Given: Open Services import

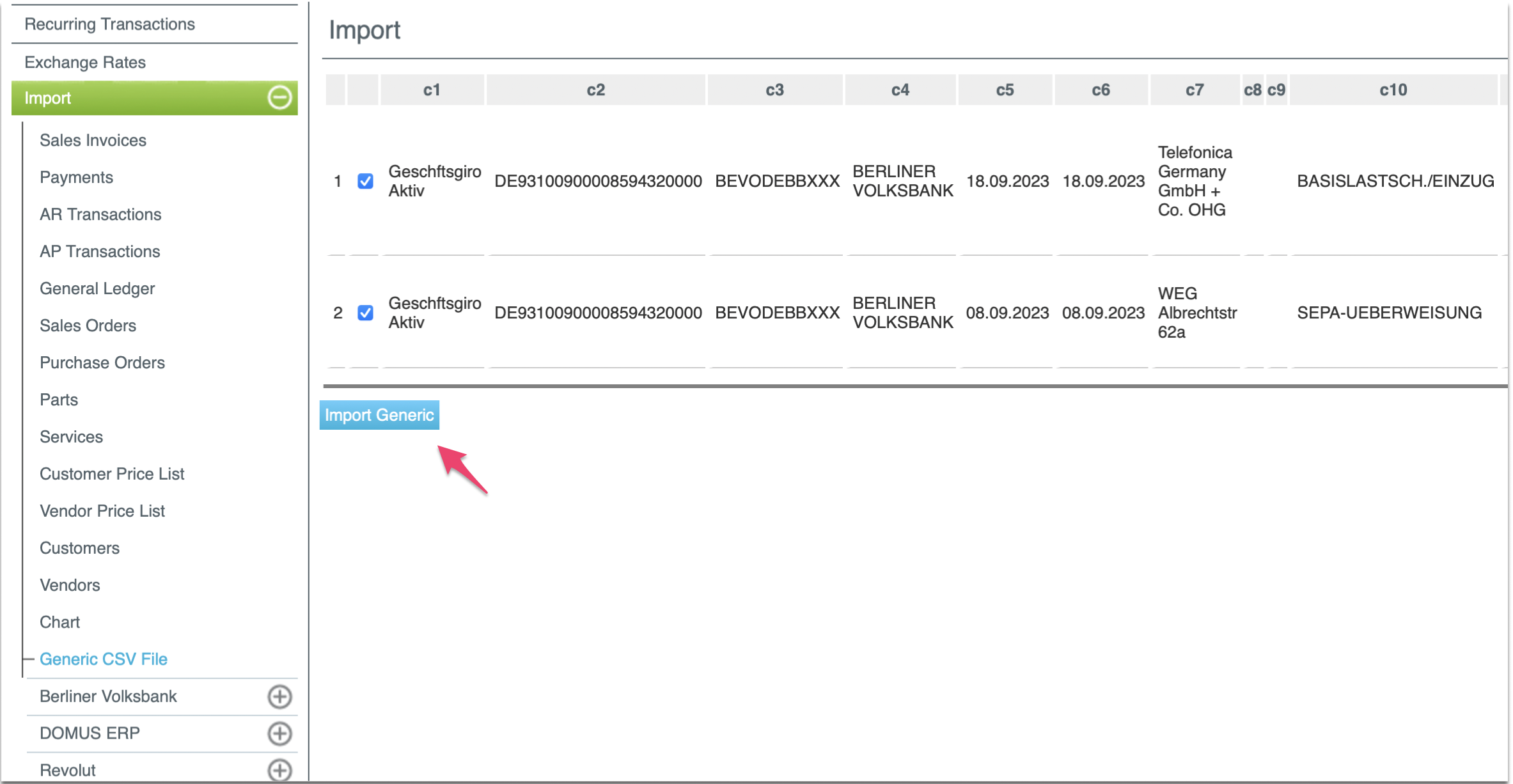Looking at the screenshot, I should point(71,437).
